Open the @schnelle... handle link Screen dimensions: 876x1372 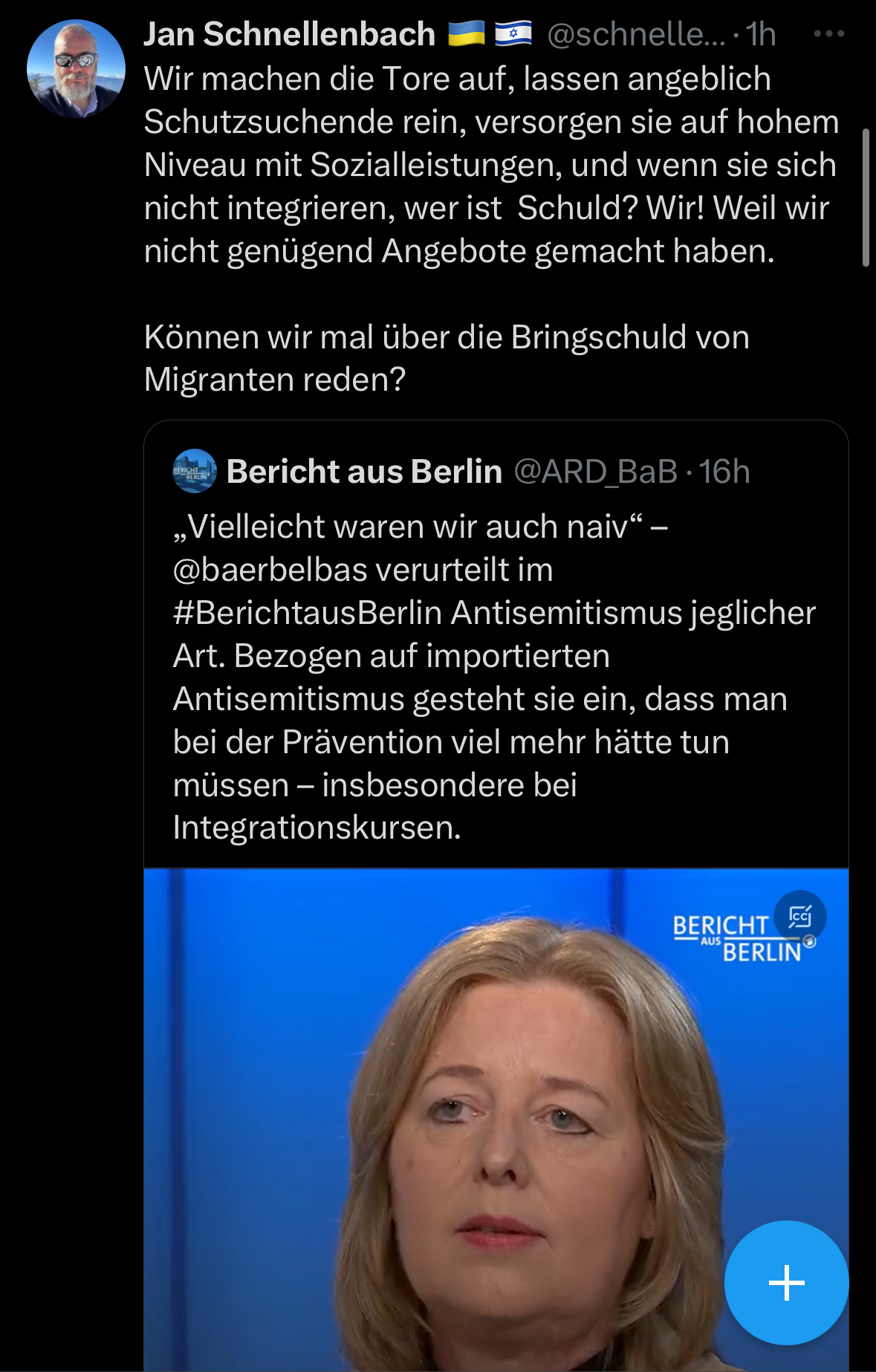click(x=636, y=34)
